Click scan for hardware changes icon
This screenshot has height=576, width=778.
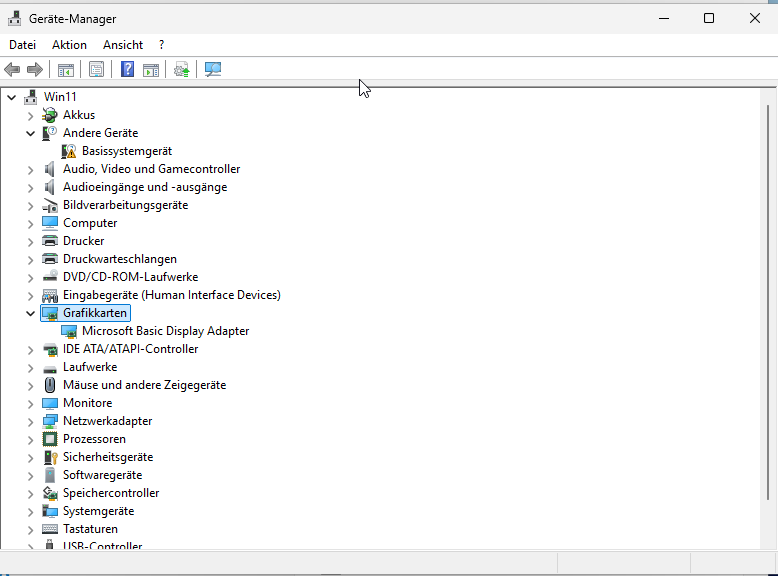[x=213, y=69]
